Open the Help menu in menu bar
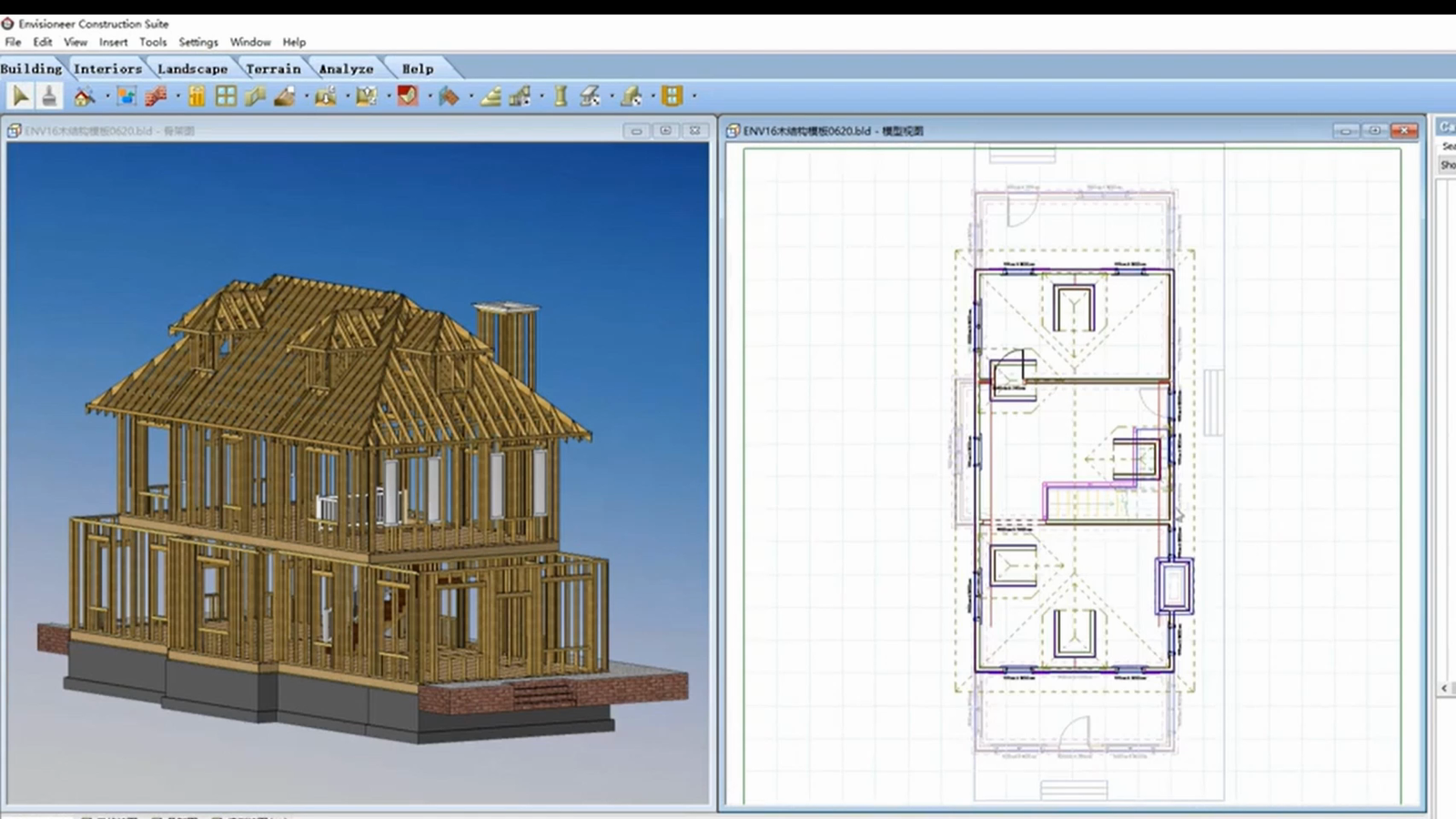This screenshot has width=1456, height=819. (x=294, y=42)
